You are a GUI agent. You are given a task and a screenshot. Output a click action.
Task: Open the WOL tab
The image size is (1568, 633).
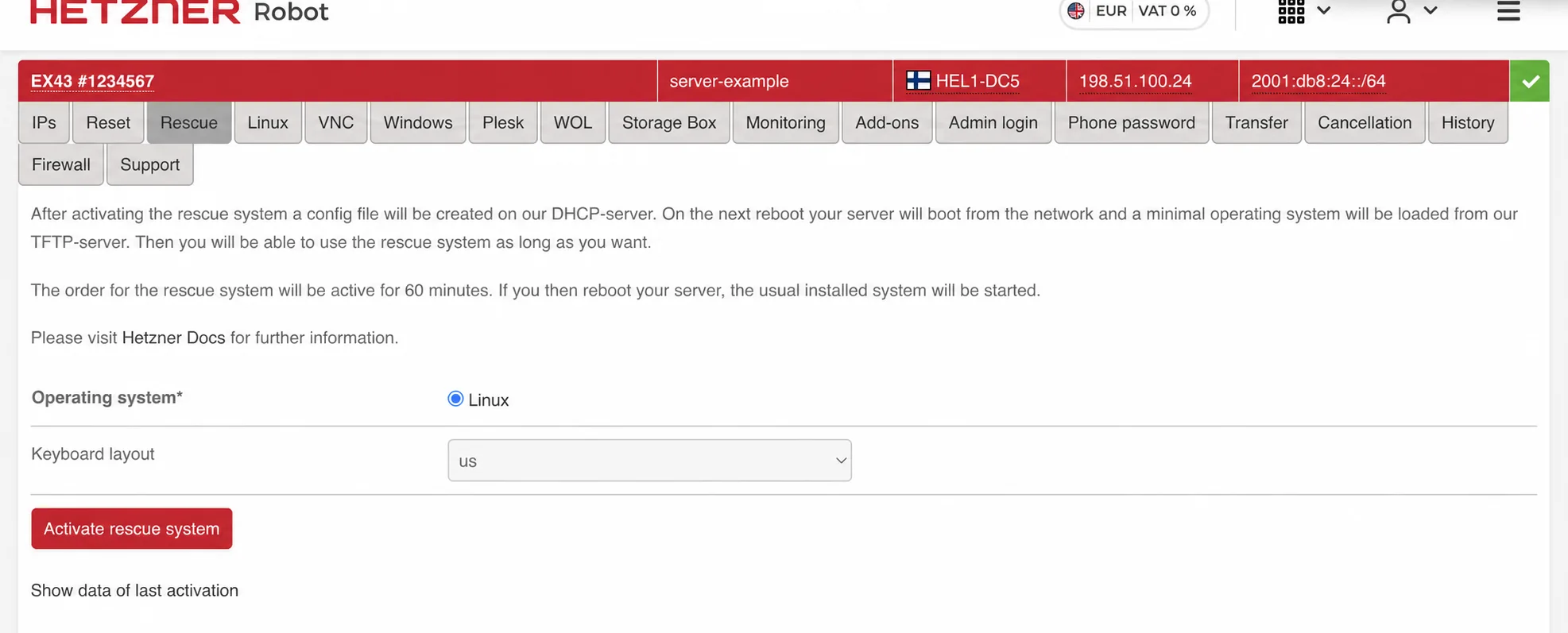coord(573,122)
